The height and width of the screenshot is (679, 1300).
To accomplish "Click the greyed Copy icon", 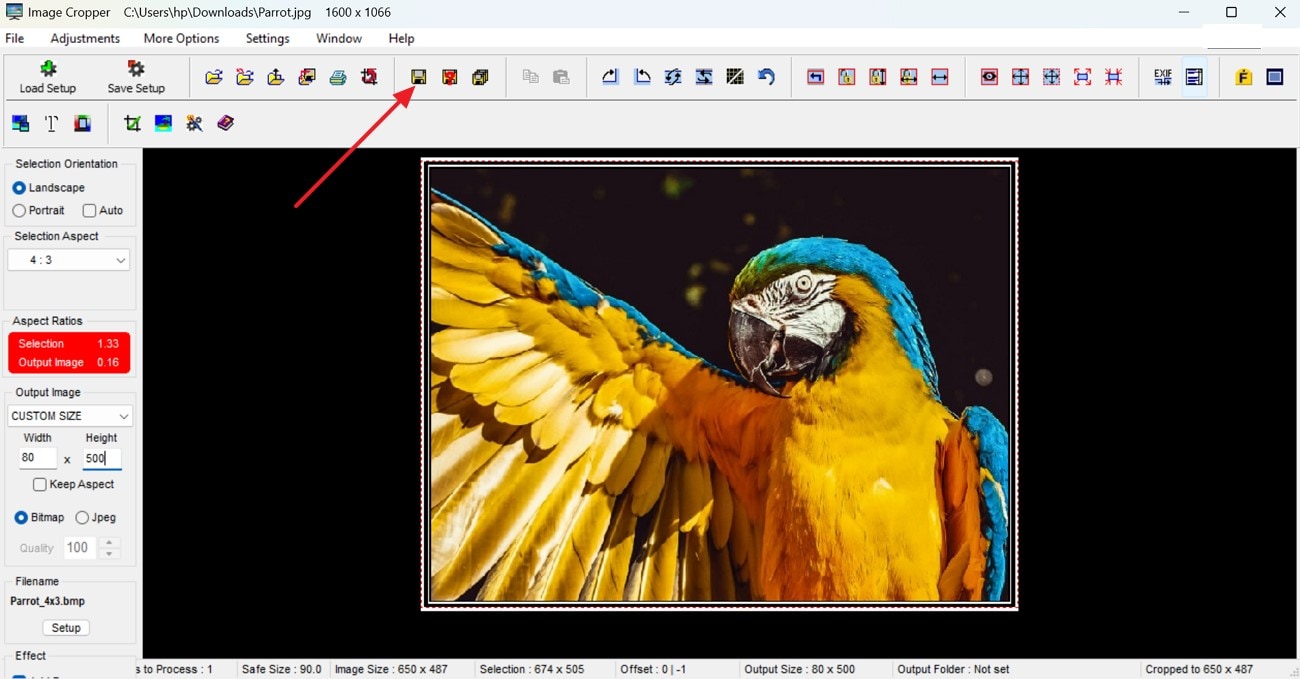I will click(x=530, y=77).
